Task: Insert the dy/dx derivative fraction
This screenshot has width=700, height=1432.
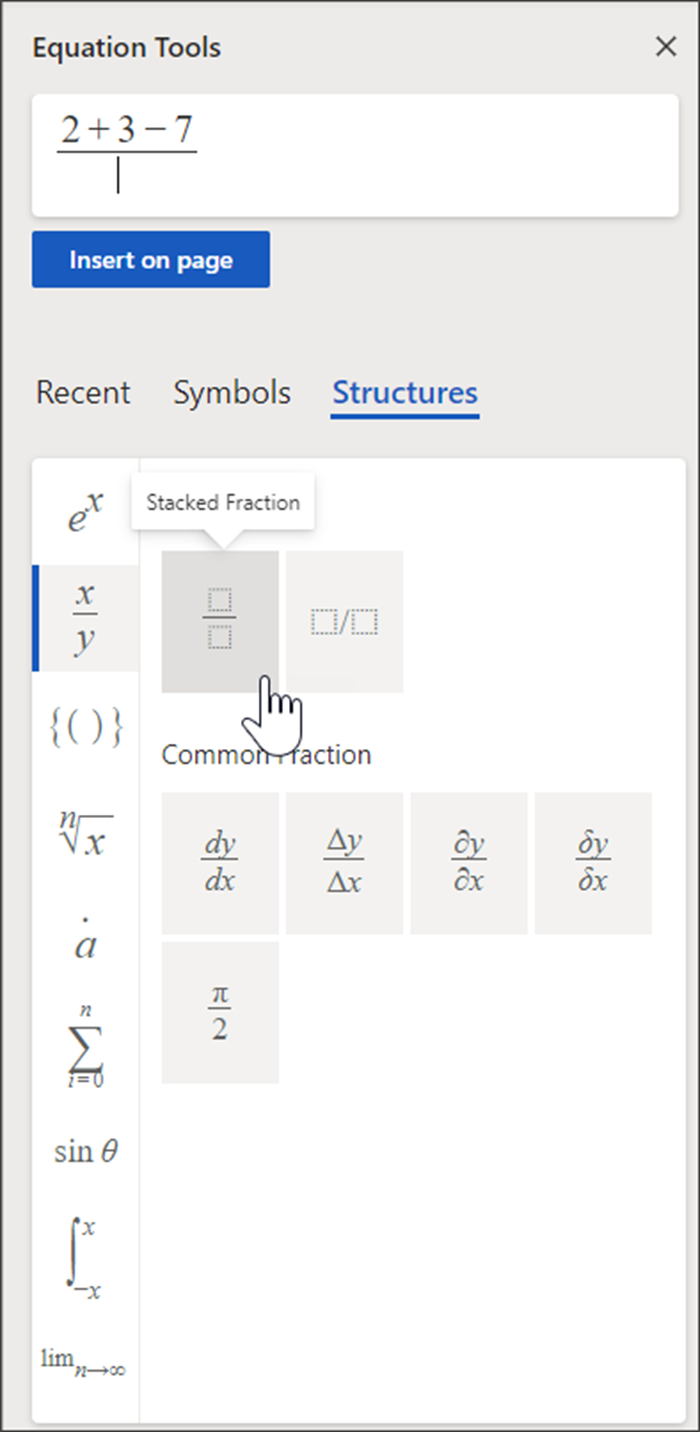Action: tap(219, 862)
